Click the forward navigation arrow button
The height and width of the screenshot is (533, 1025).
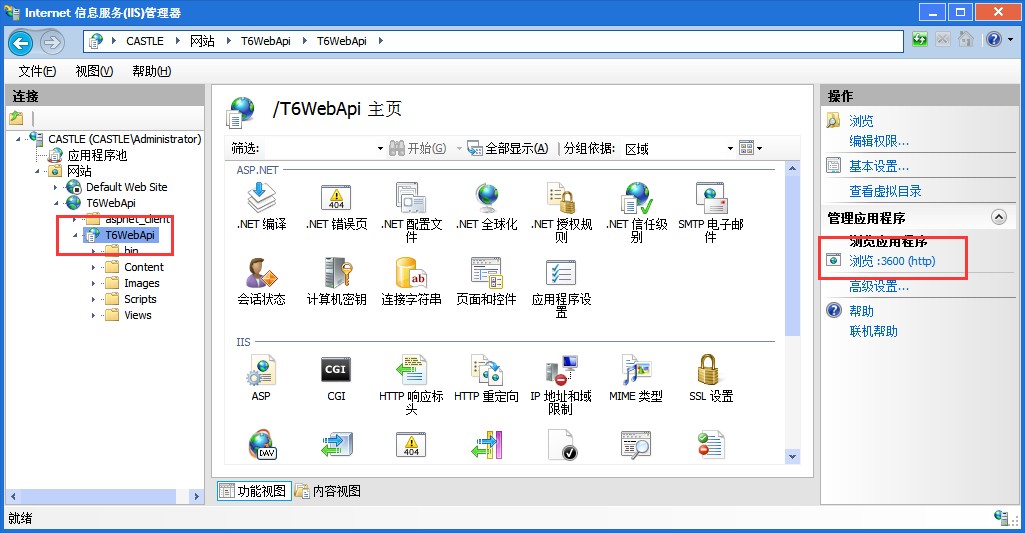pos(52,43)
